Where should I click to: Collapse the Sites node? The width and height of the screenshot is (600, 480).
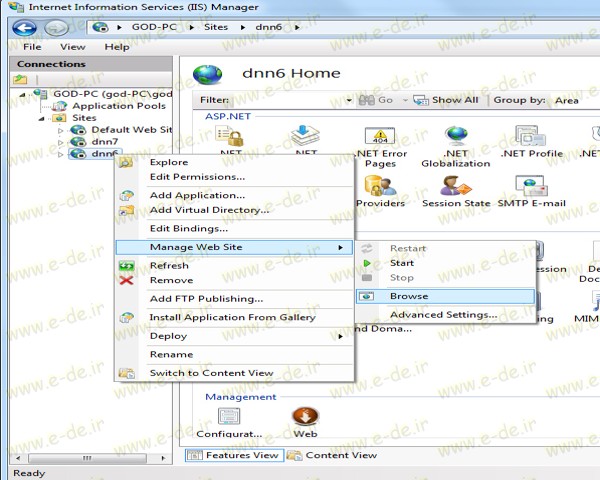[41, 119]
